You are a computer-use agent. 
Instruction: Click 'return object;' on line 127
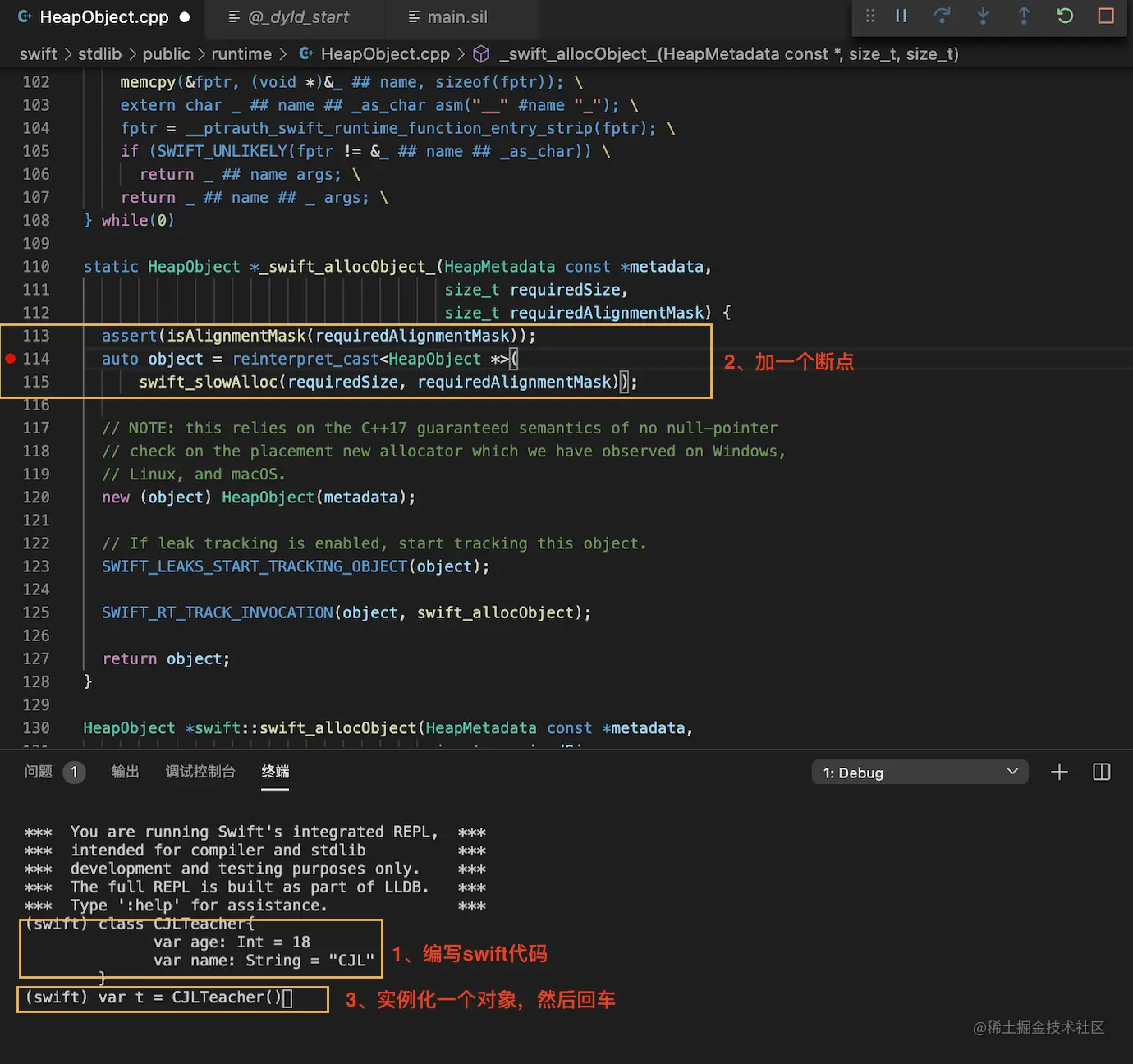(x=167, y=658)
